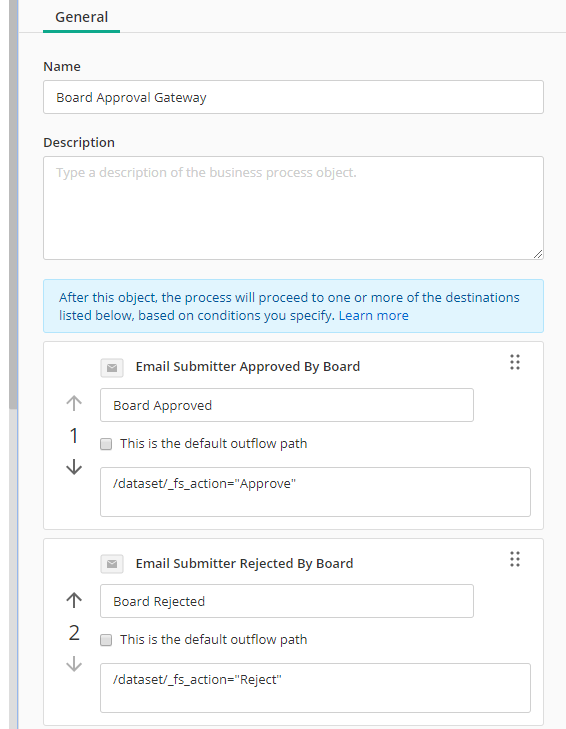566x729 pixels.
Task: Click the Board Approved path label field
Action: coord(287,405)
